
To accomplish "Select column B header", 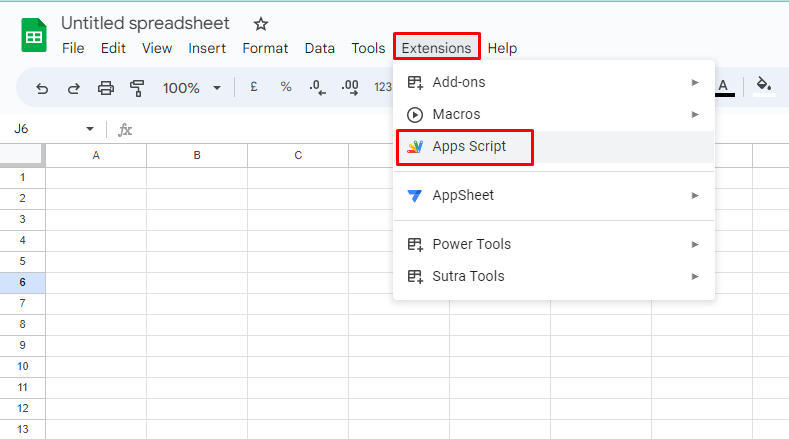I will pyautogui.click(x=197, y=156).
